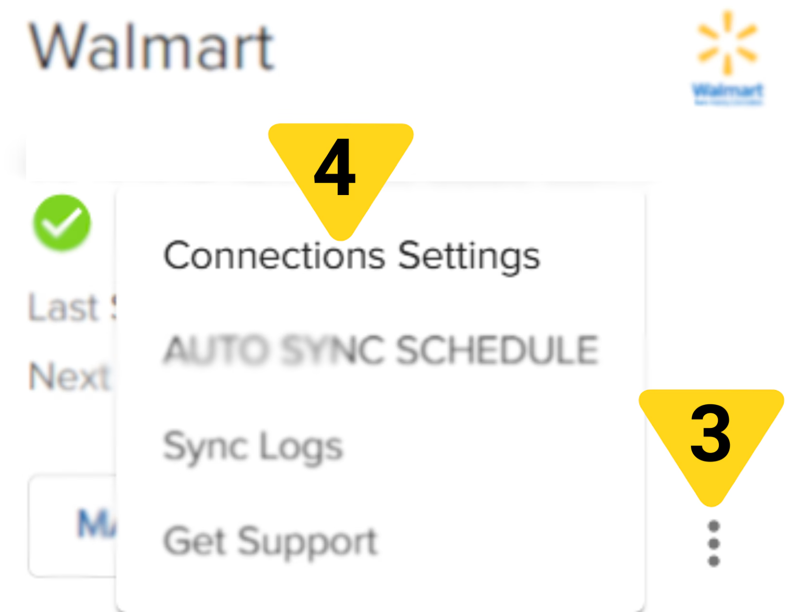
Task: Open the connection actions dropdown
Action: click(x=712, y=542)
